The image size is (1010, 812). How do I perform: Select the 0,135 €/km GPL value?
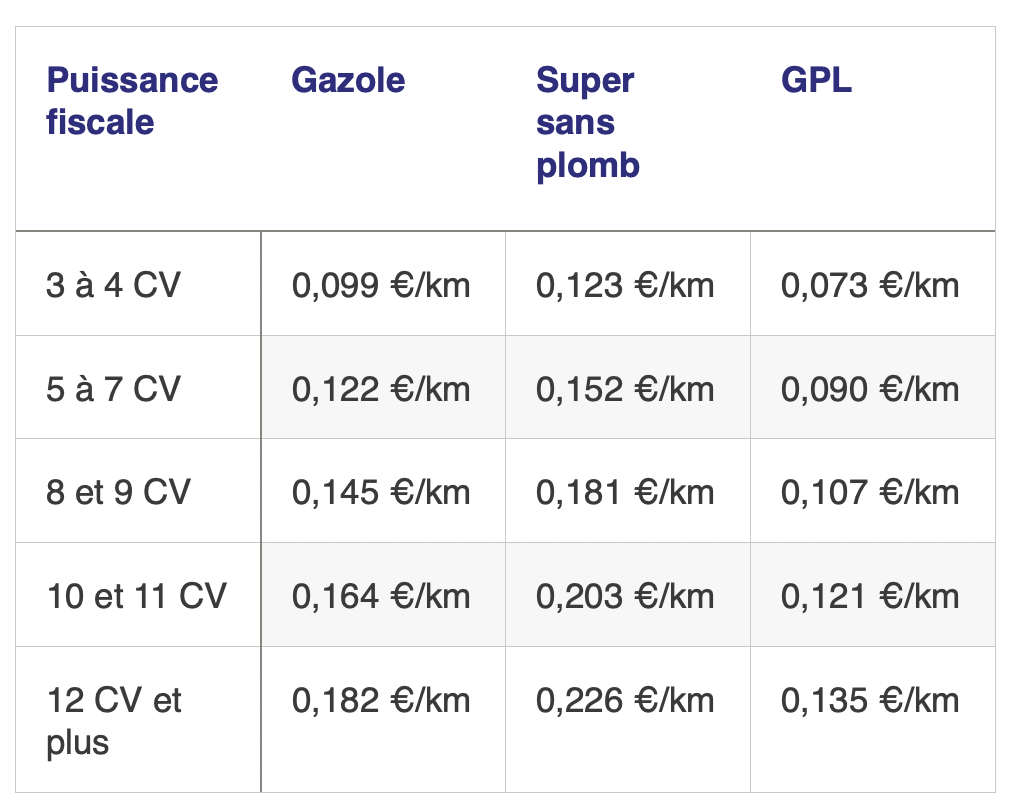pyautogui.click(x=870, y=701)
